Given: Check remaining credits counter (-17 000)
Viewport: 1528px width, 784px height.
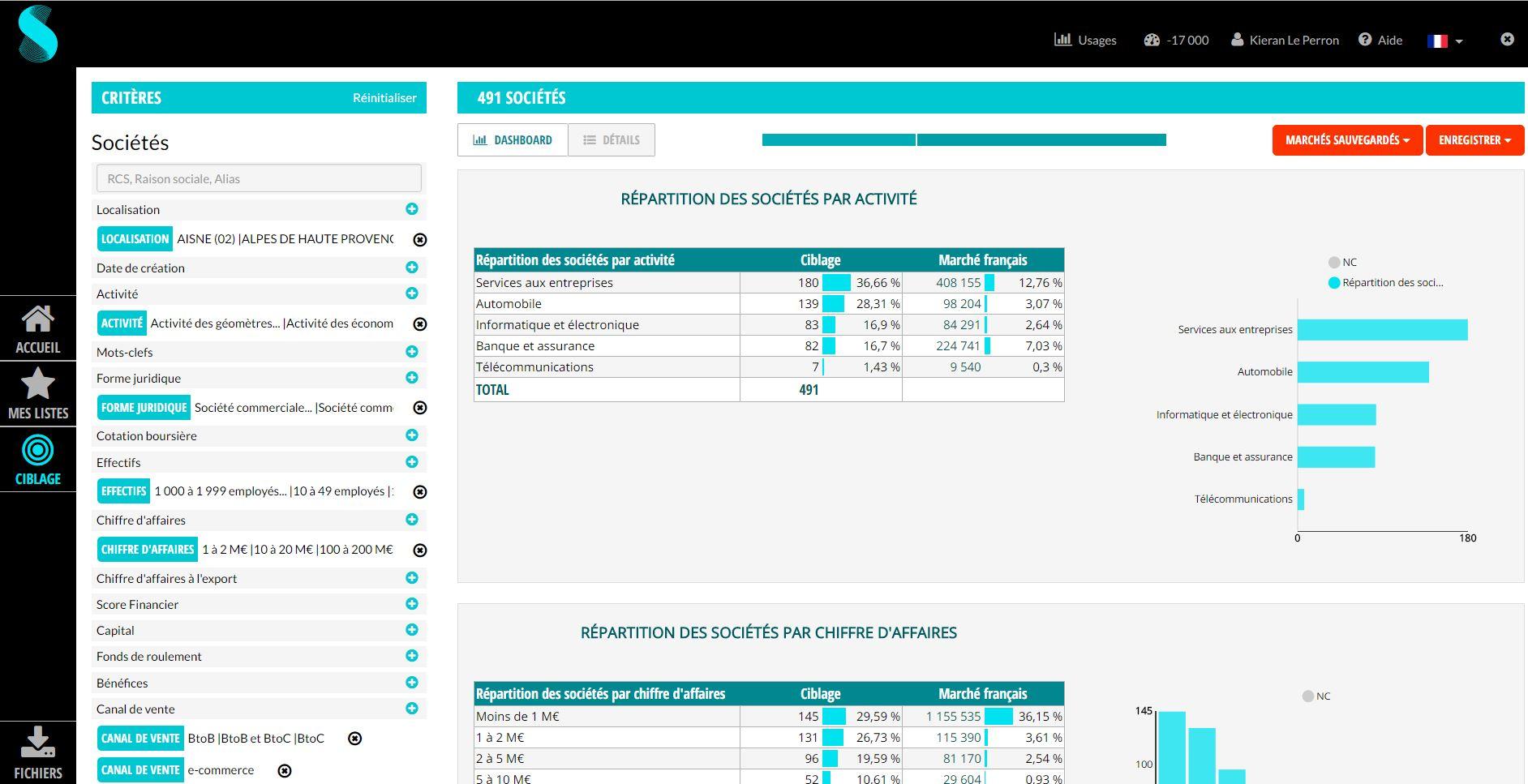Looking at the screenshot, I should coord(1176,40).
